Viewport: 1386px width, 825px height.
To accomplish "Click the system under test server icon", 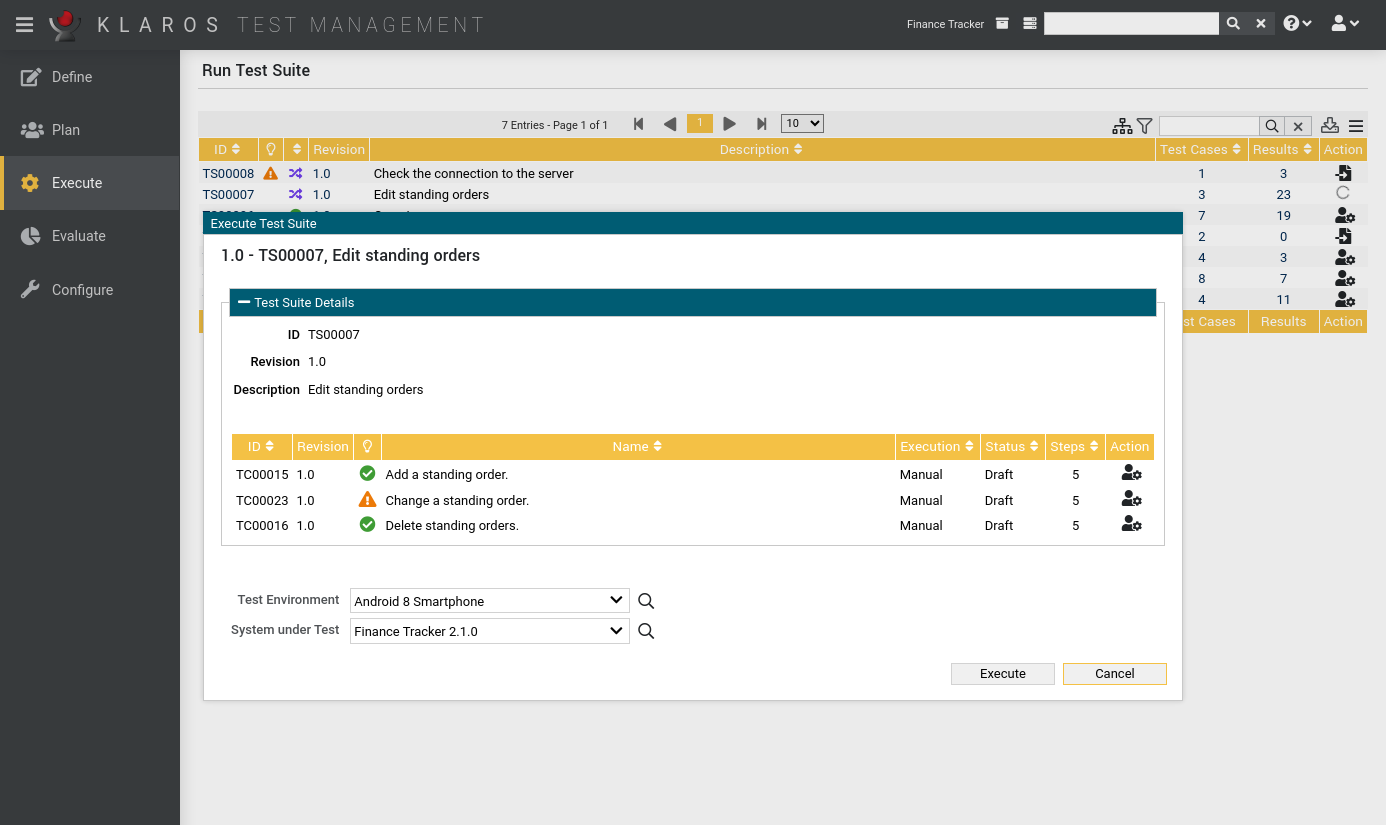I will pyautogui.click(x=1029, y=23).
